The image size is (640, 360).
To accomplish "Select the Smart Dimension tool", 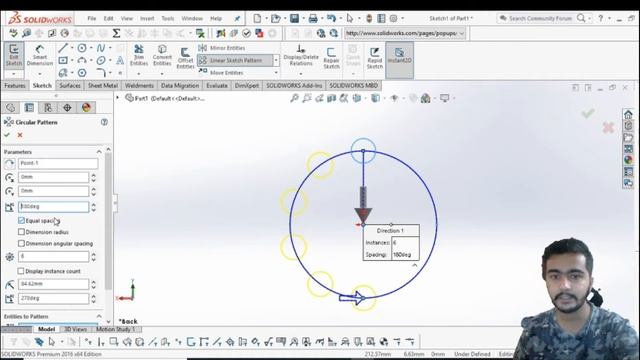I will coord(40,55).
